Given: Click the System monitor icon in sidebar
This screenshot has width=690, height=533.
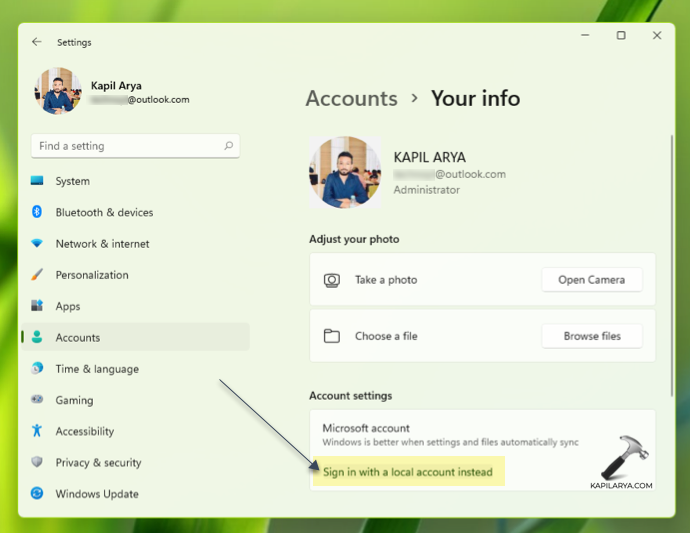Looking at the screenshot, I should coord(37,181).
